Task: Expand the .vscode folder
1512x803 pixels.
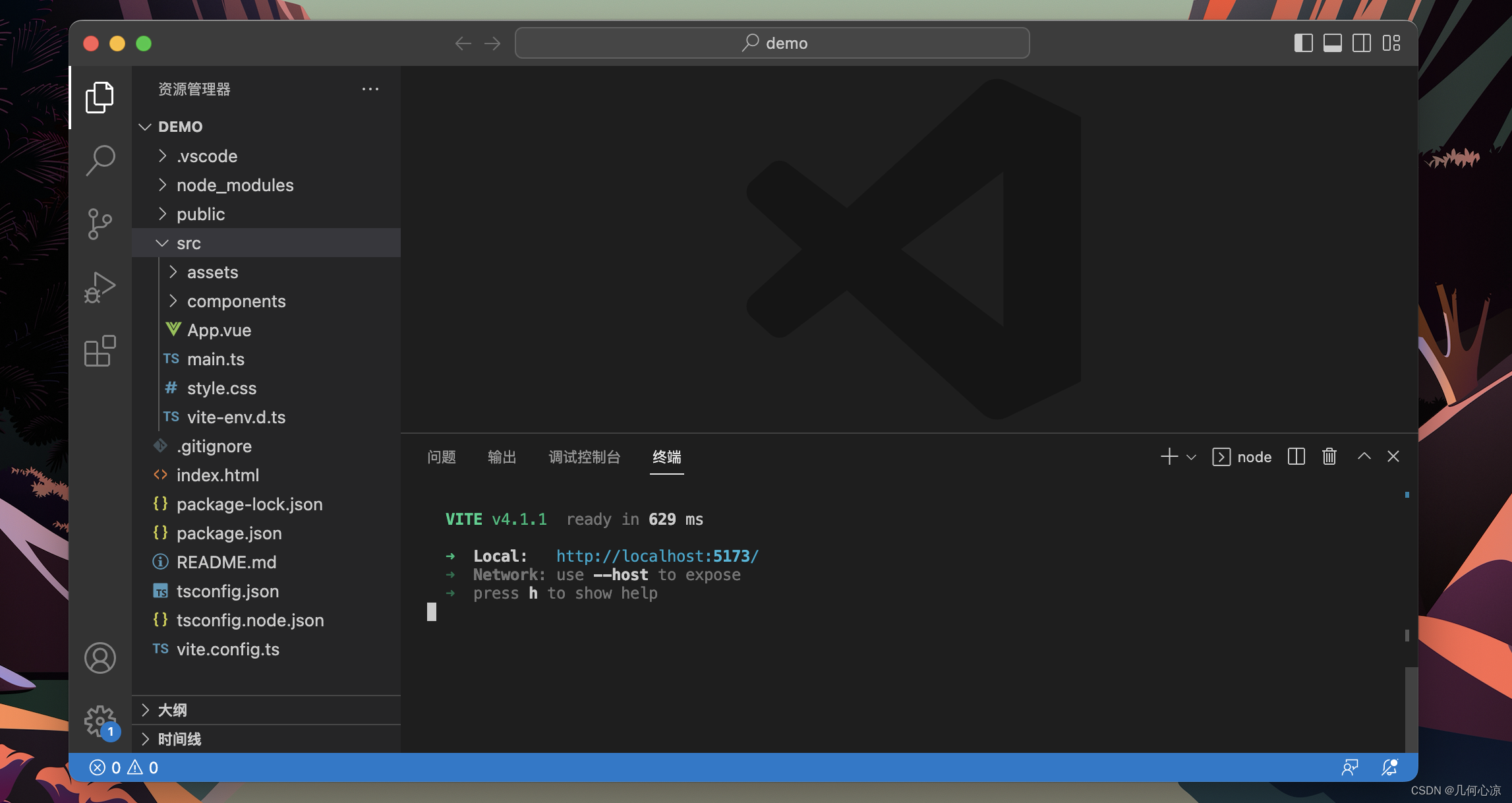Action: (266, 156)
